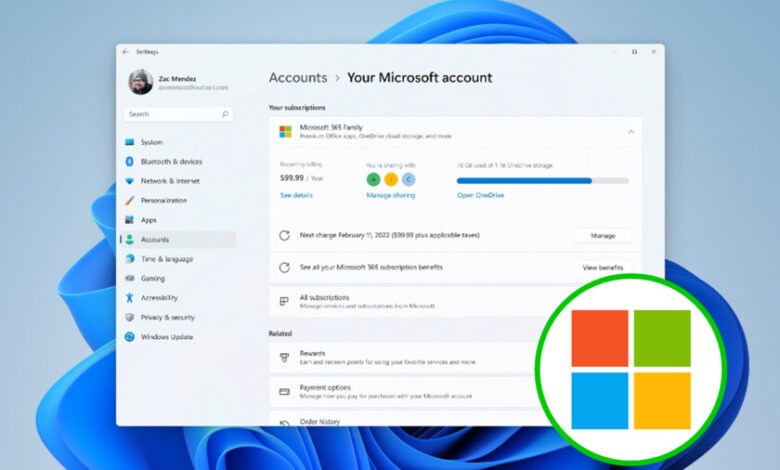780x470 pixels.
Task: Open the Rewards row
Action: 455,358
